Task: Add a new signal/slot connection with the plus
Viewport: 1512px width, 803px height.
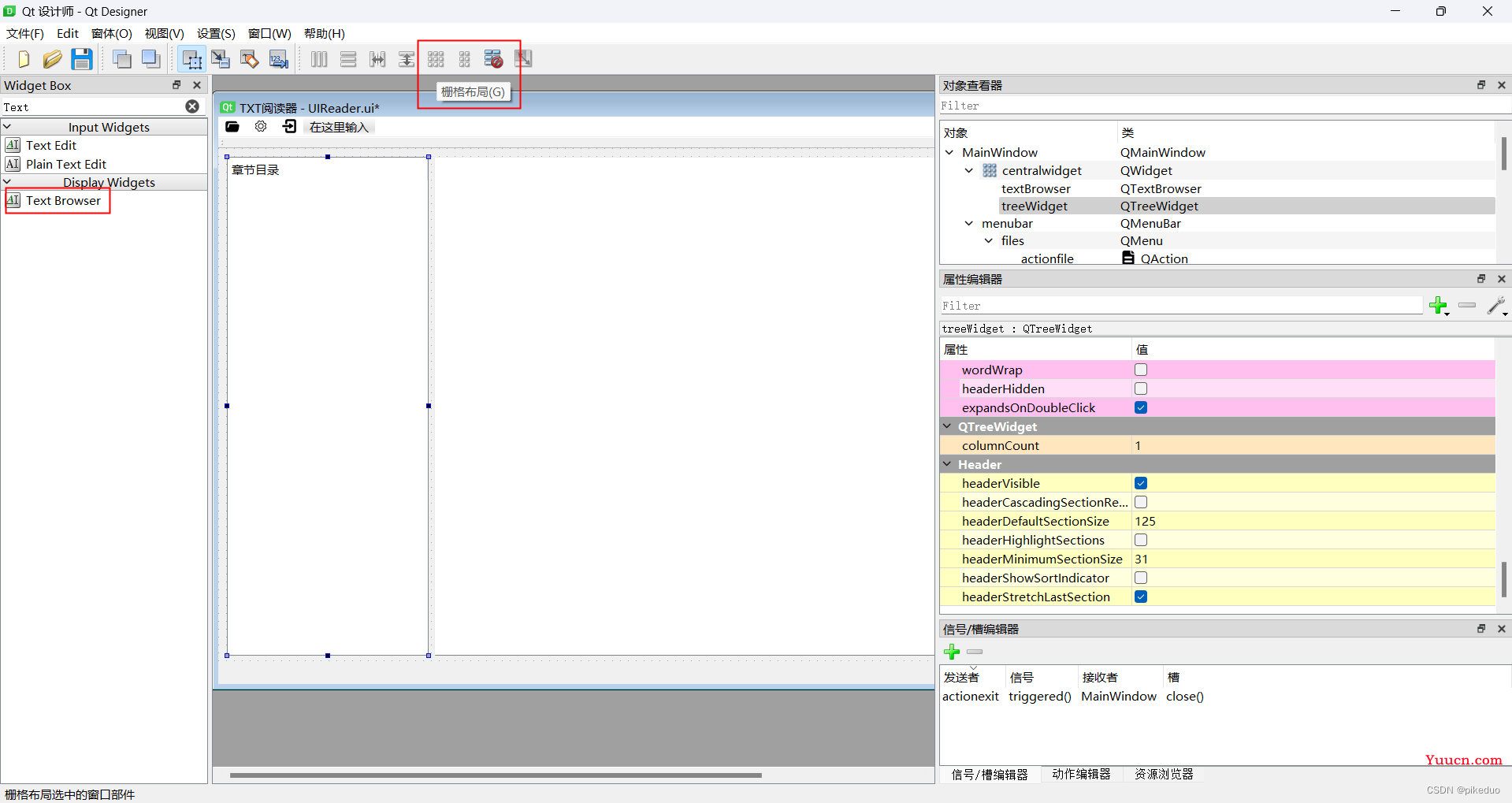Action: 952,652
